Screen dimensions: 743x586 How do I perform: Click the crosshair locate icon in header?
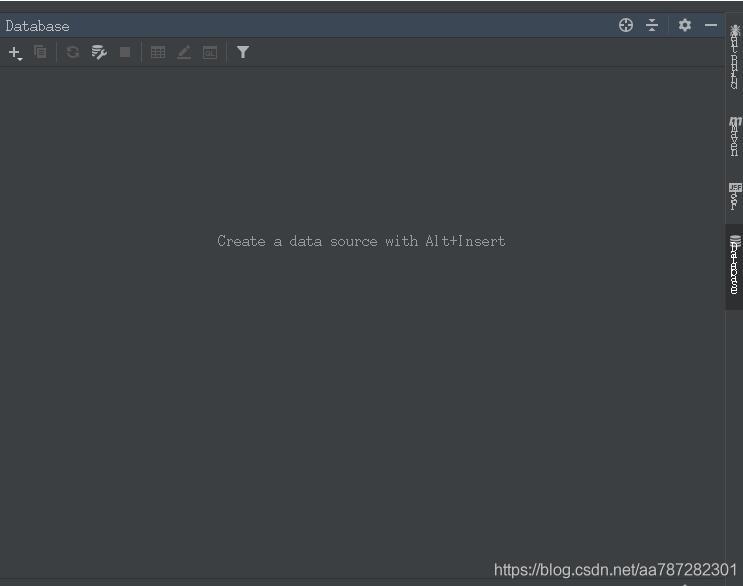[x=626, y=25]
